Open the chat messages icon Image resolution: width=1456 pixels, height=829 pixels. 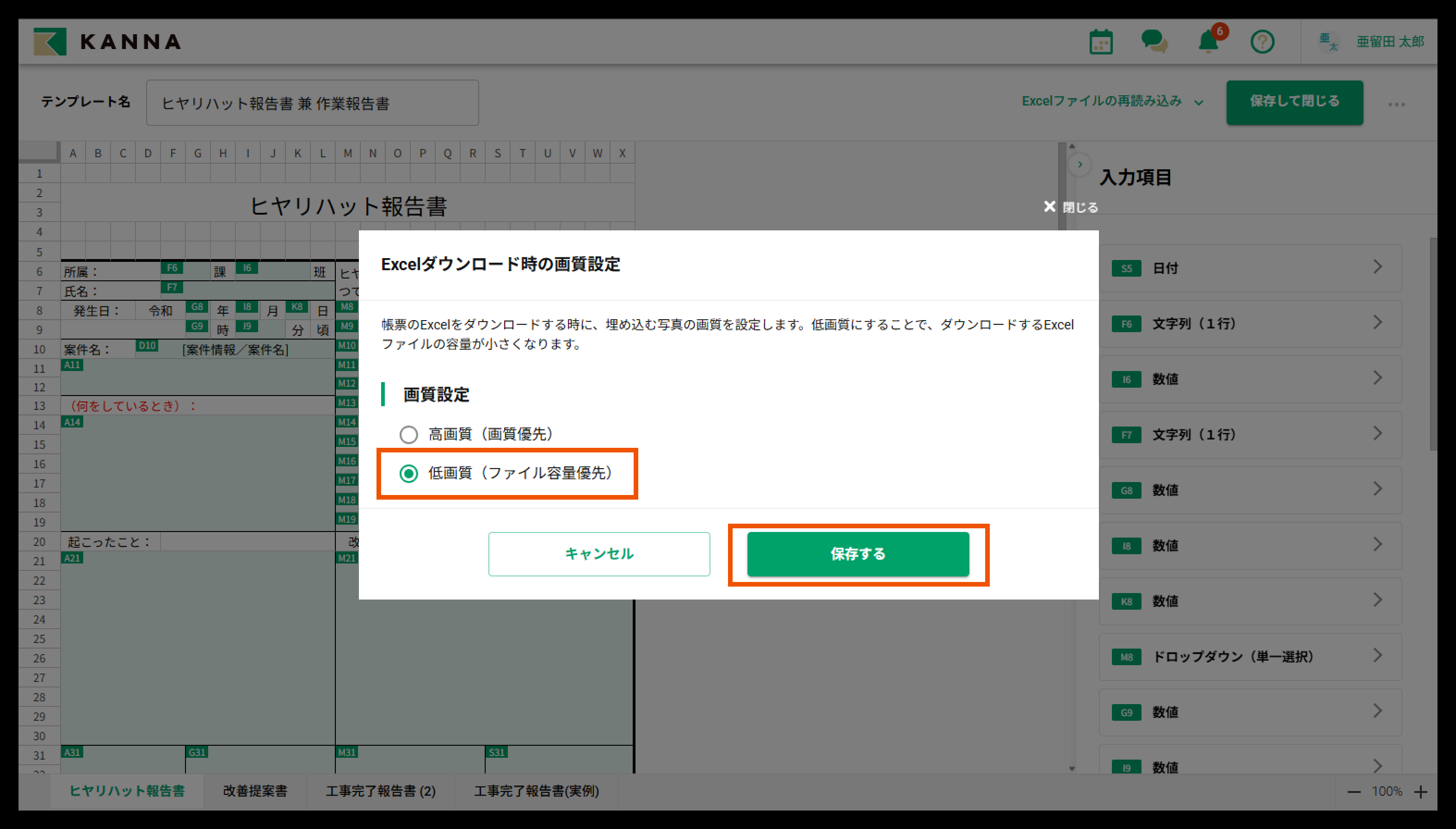point(1154,42)
